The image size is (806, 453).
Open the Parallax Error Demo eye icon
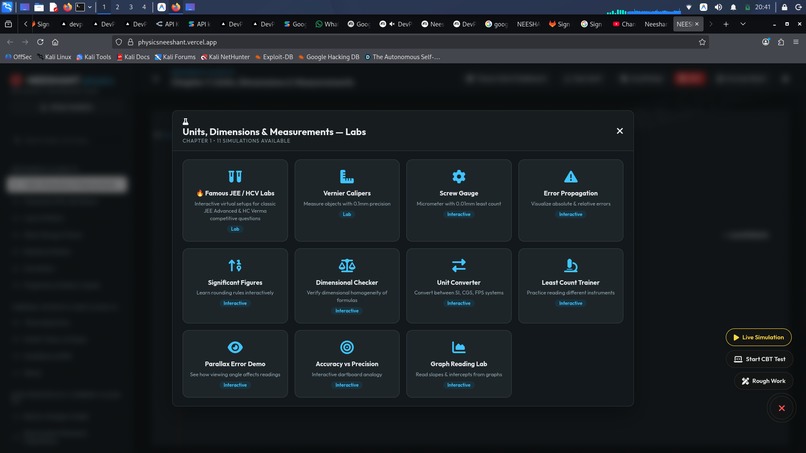tap(235, 347)
